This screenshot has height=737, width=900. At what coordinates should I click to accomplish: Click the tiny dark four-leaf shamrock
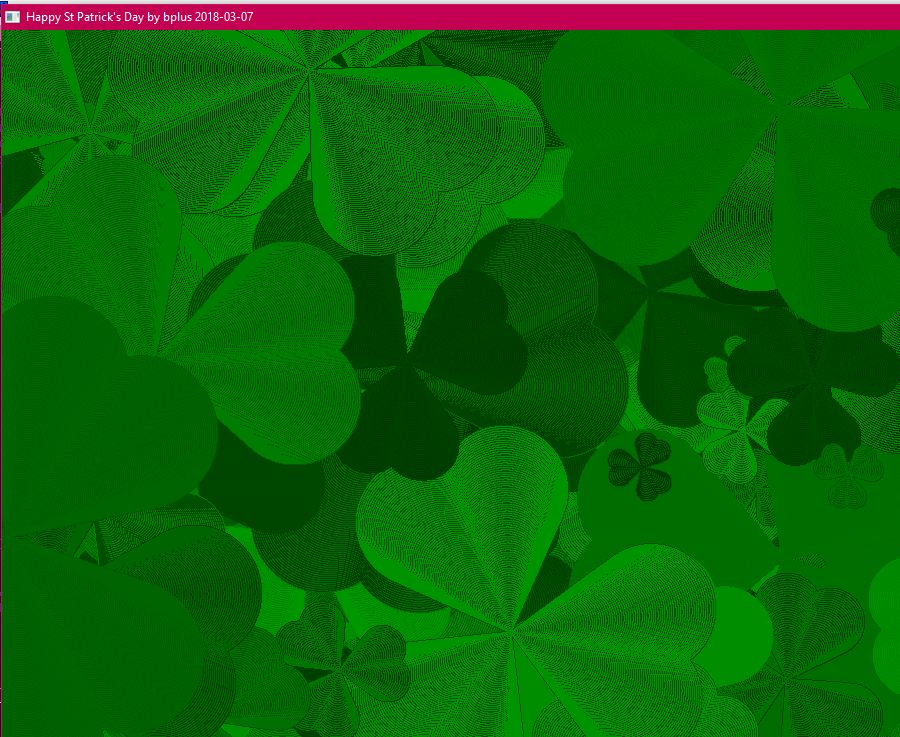640,465
